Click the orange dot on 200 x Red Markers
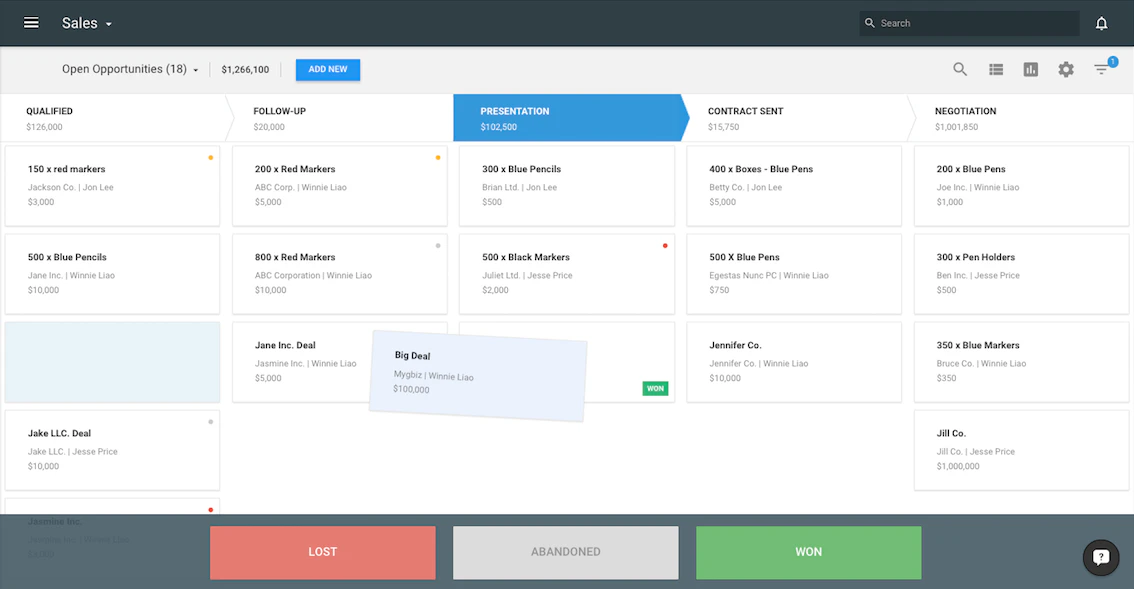 click(x=438, y=158)
